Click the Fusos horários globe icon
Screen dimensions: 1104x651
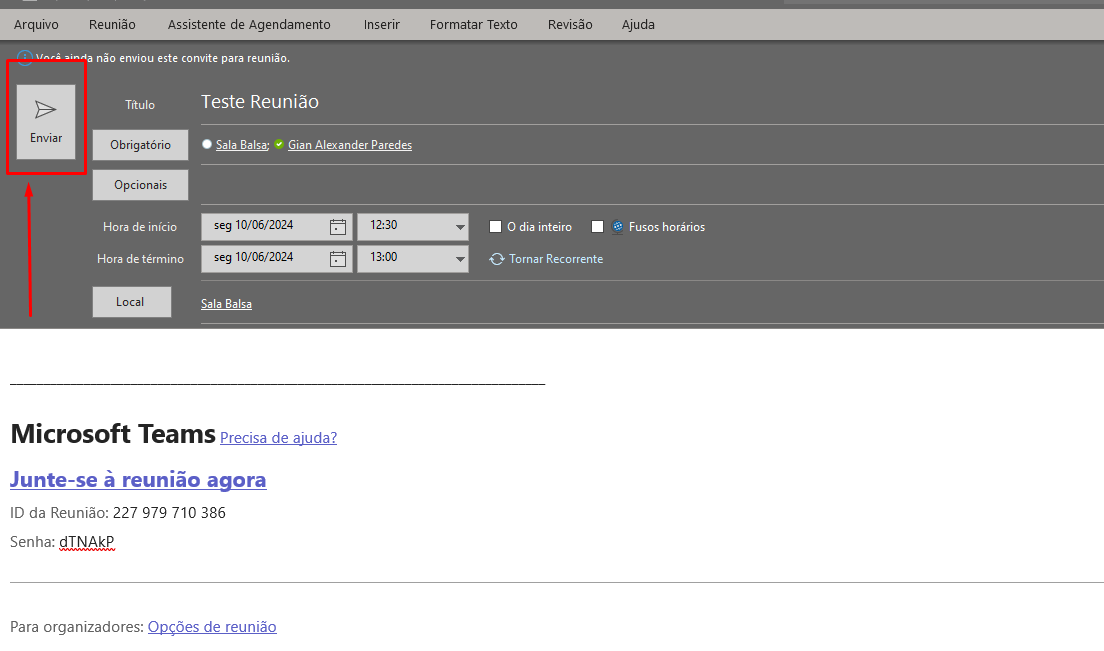618,227
